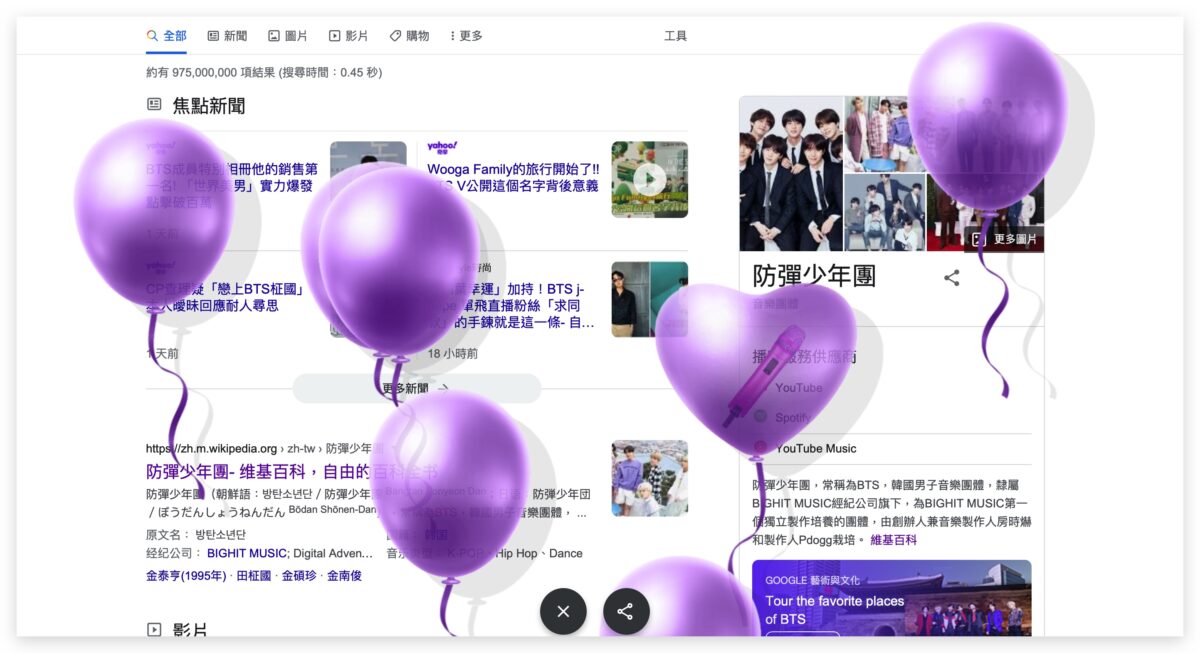The image size is (1200, 653).
Task: Open the Wooga Family的旅行開始了 news headline
Action: pyautogui.click(x=513, y=177)
